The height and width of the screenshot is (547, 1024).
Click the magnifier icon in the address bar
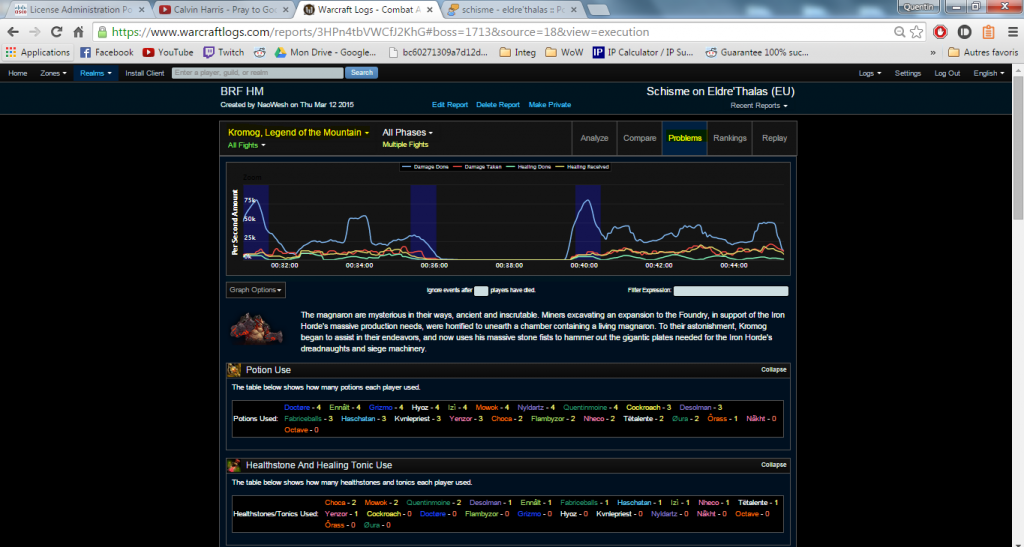coord(899,32)
